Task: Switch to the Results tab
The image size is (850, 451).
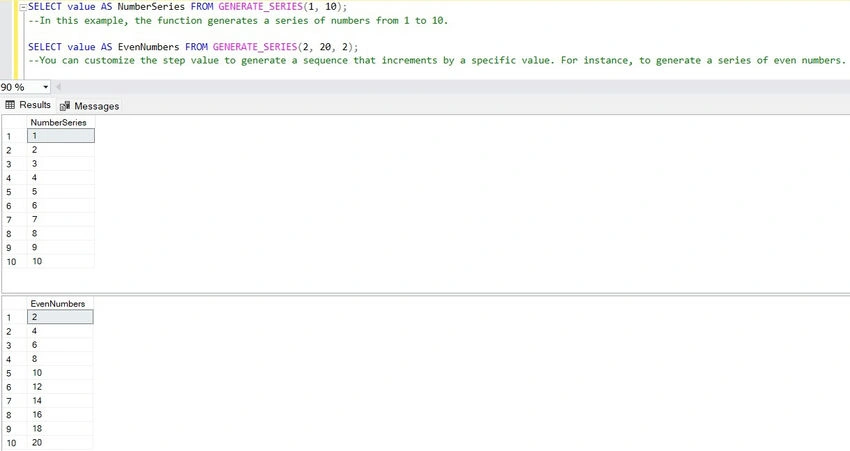Action: click(28, 105)
